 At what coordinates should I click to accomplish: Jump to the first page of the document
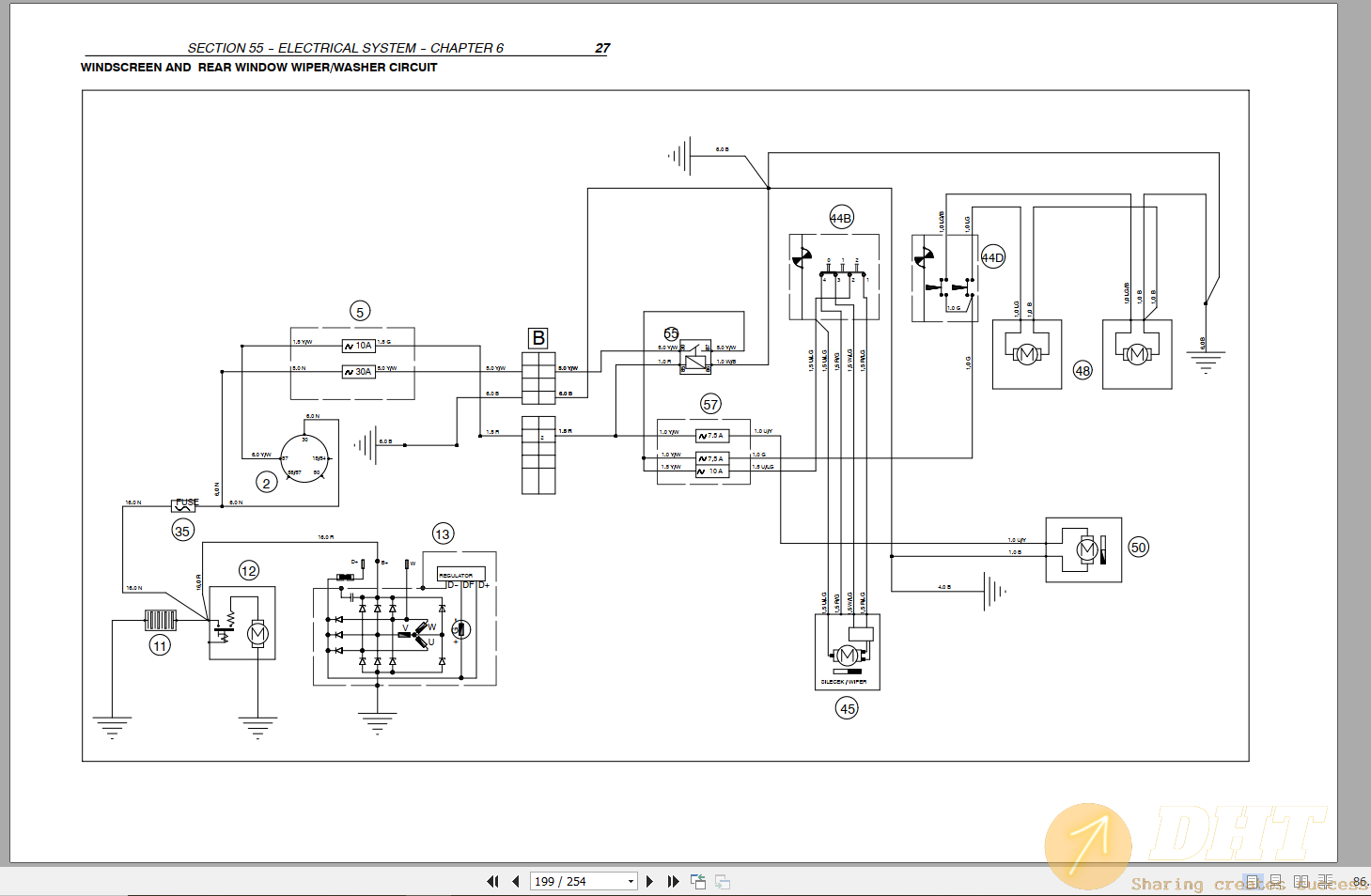pyautogui.click(x=492, y=881)
